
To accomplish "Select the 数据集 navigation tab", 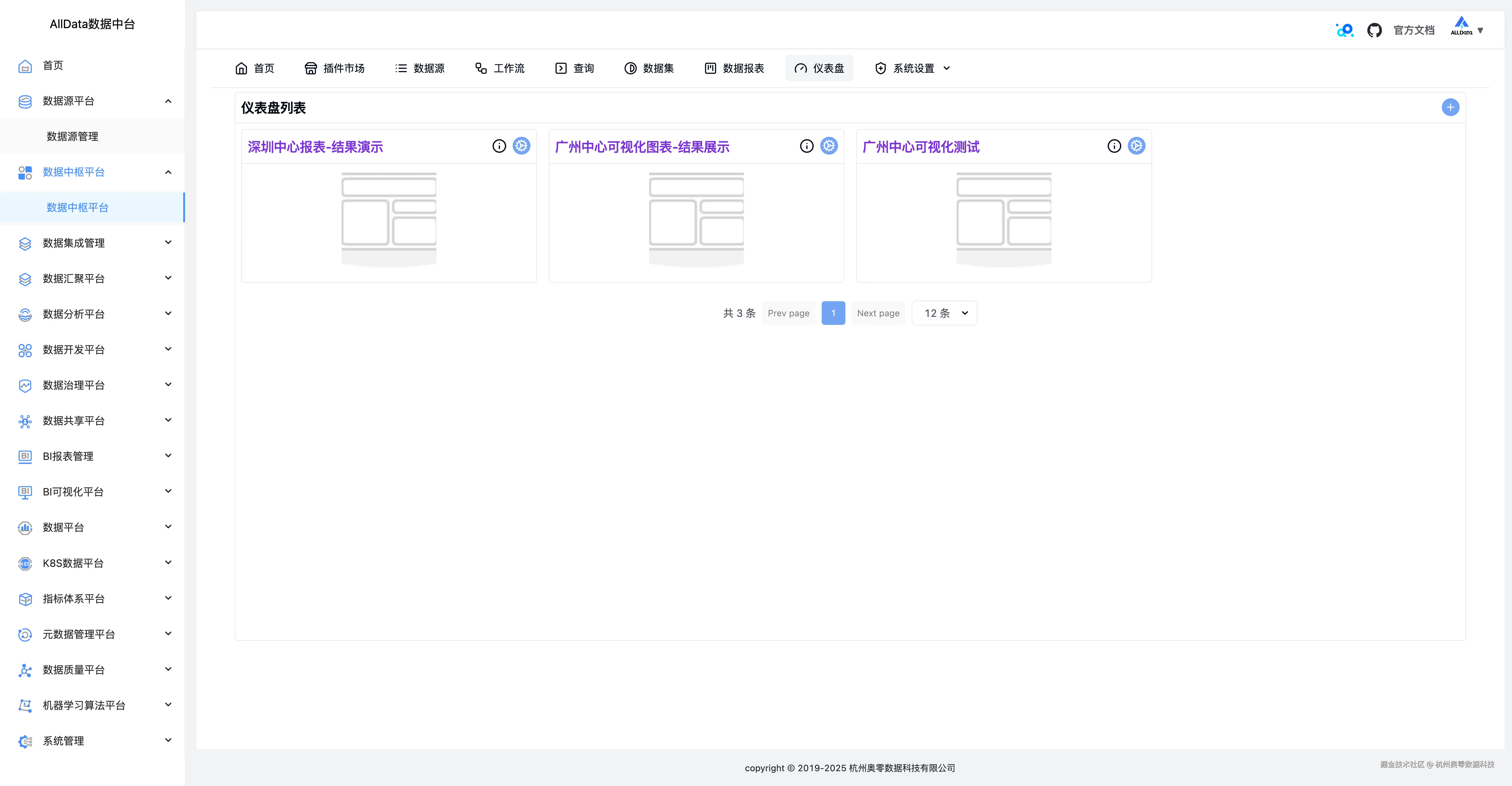I will [649, 68].
